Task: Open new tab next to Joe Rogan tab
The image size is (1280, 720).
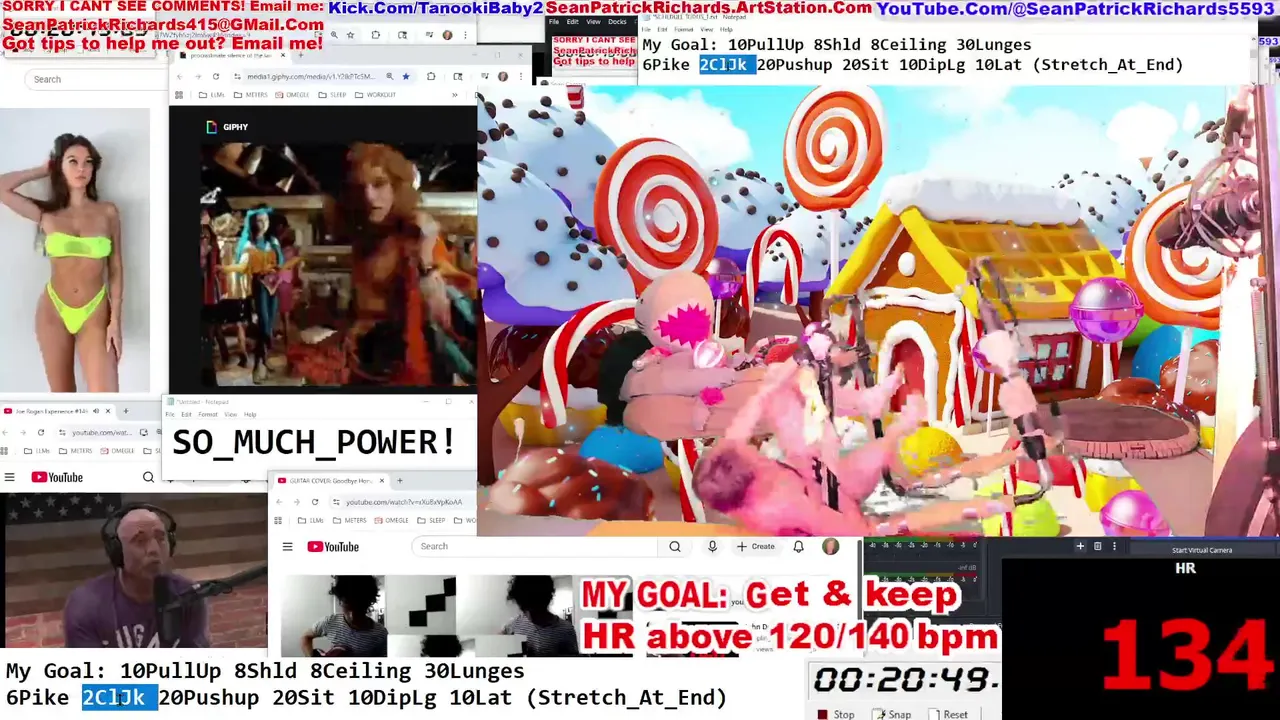Action: (x=126, y=411)
